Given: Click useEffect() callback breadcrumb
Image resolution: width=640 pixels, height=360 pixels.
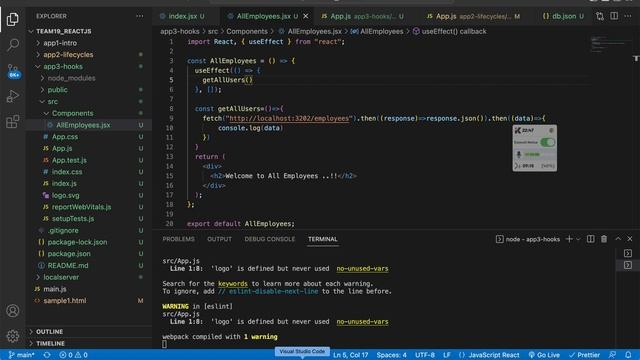Looking at the screenshot, I should [449, 31].
